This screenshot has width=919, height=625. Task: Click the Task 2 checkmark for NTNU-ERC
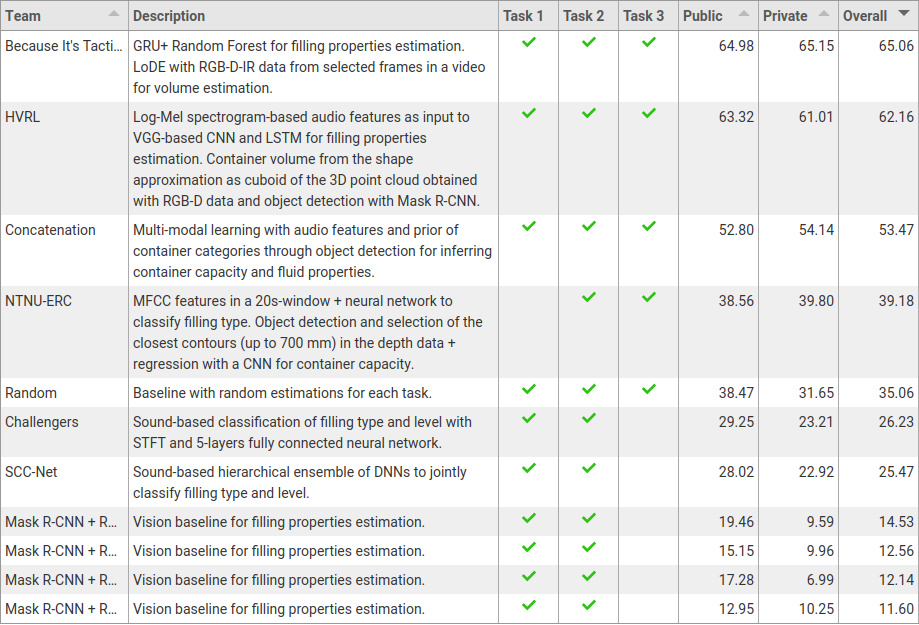point(589,297)
